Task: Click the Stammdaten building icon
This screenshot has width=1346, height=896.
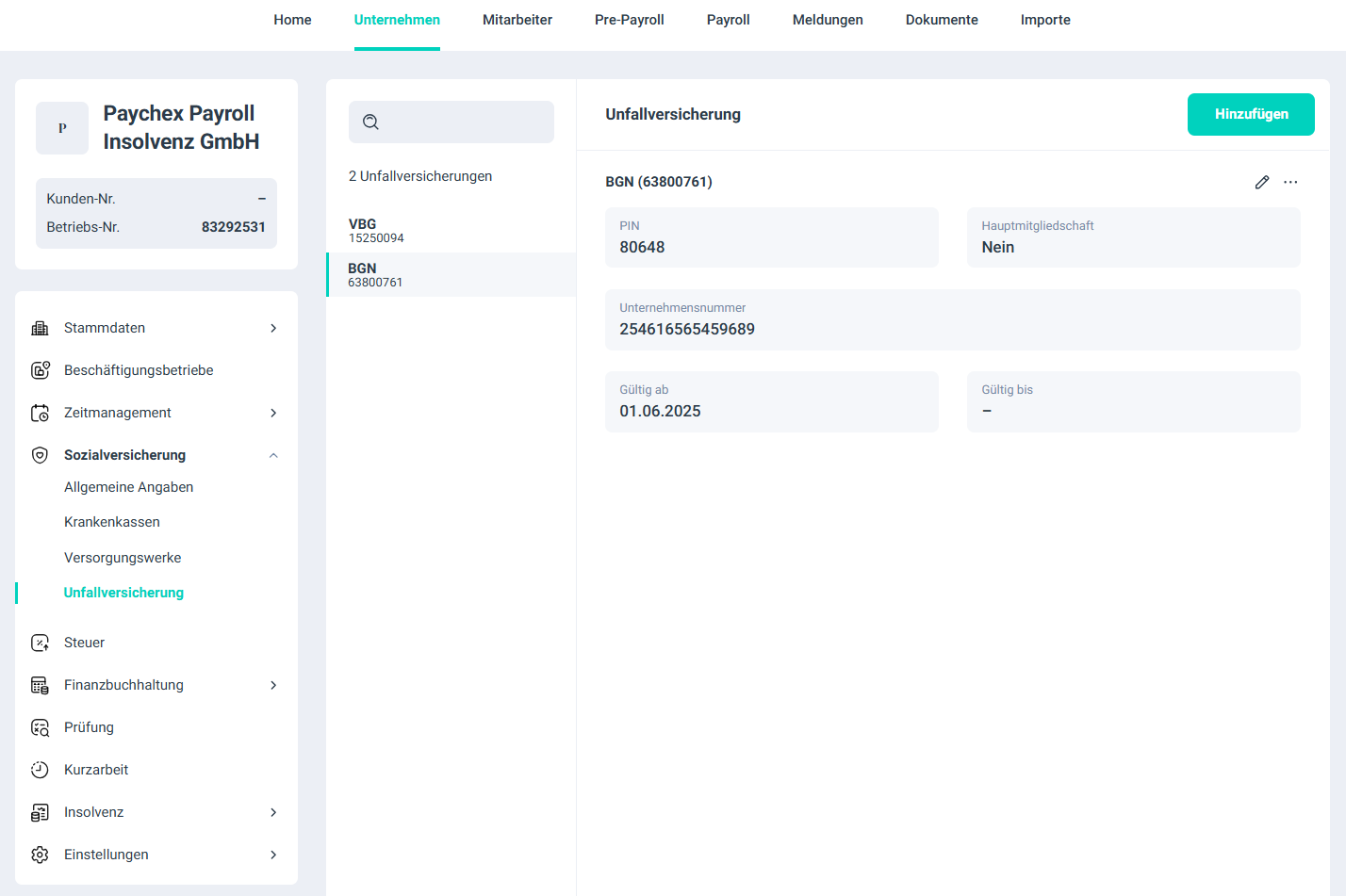Action: (40, 328)
